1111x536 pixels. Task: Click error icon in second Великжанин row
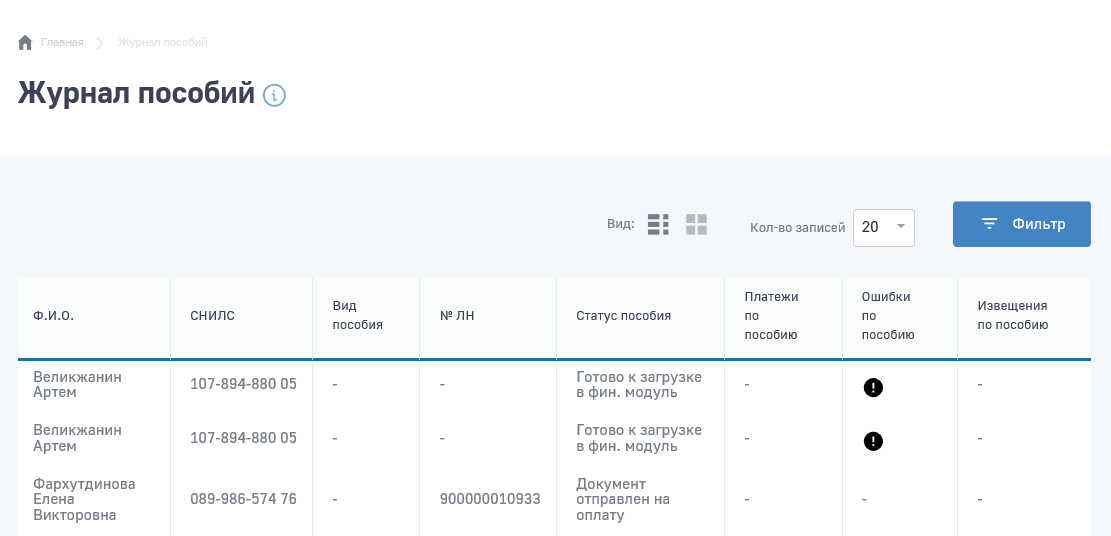[x=873, y=441]
